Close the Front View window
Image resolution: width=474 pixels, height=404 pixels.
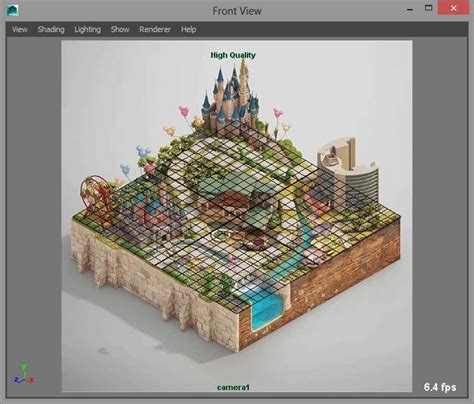453,9
